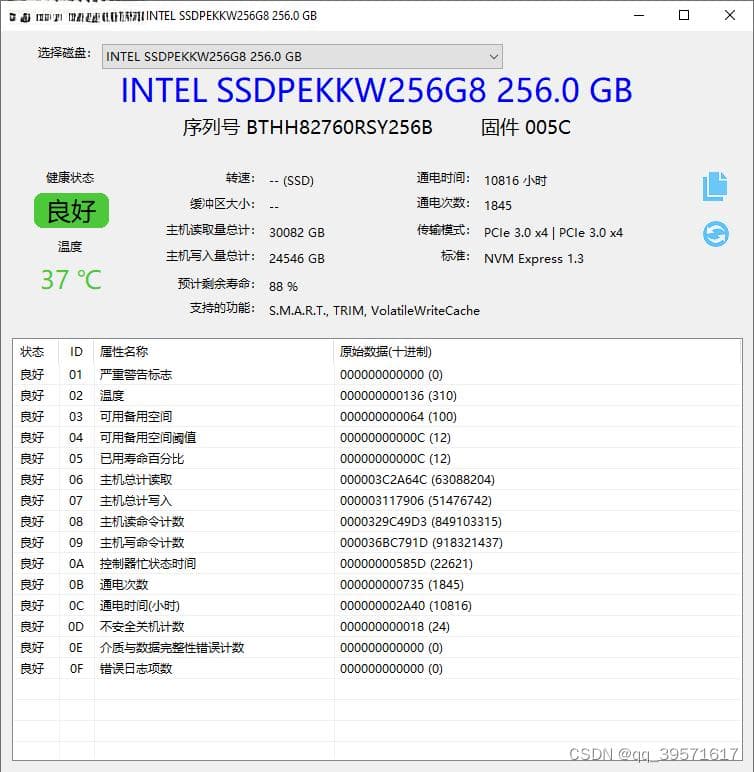Select the 严重警告标志 attribute row

[377, 375]
